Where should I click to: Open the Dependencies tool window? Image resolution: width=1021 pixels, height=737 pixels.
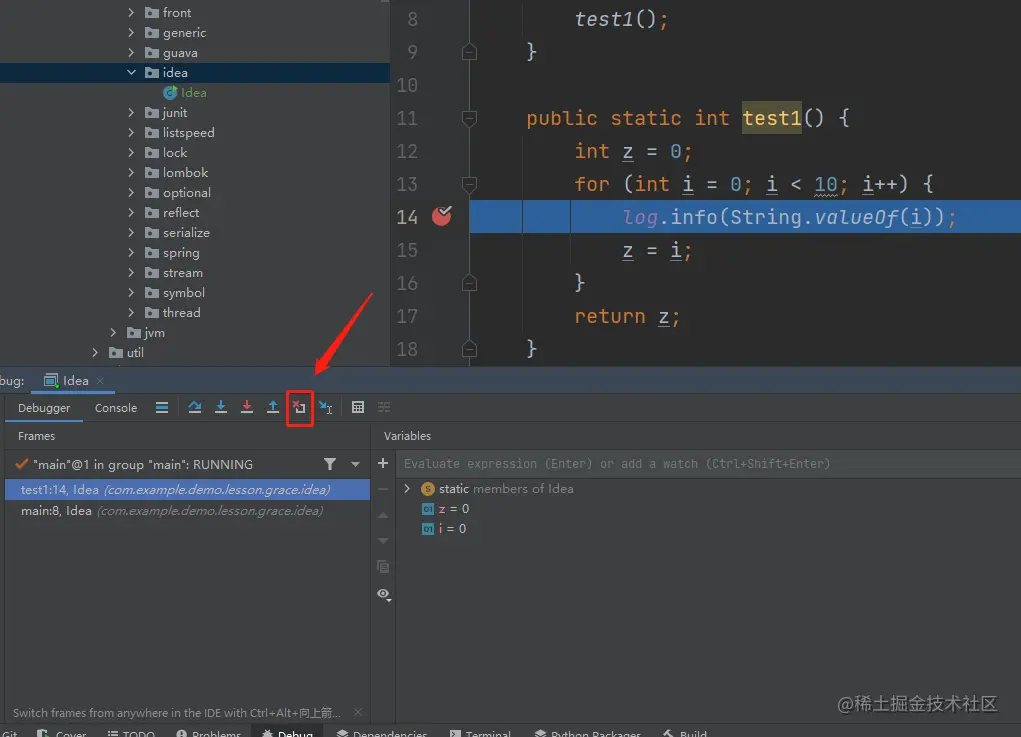(x=382, y=733)
